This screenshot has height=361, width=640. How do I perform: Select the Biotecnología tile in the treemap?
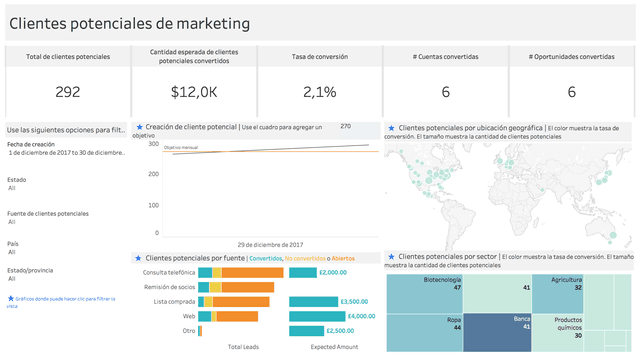[x=424, y=294]
